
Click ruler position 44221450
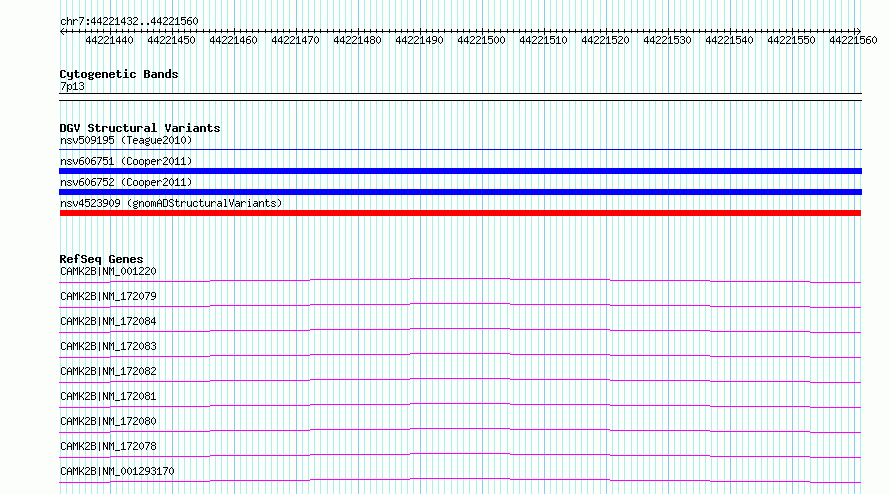(171, 40)
